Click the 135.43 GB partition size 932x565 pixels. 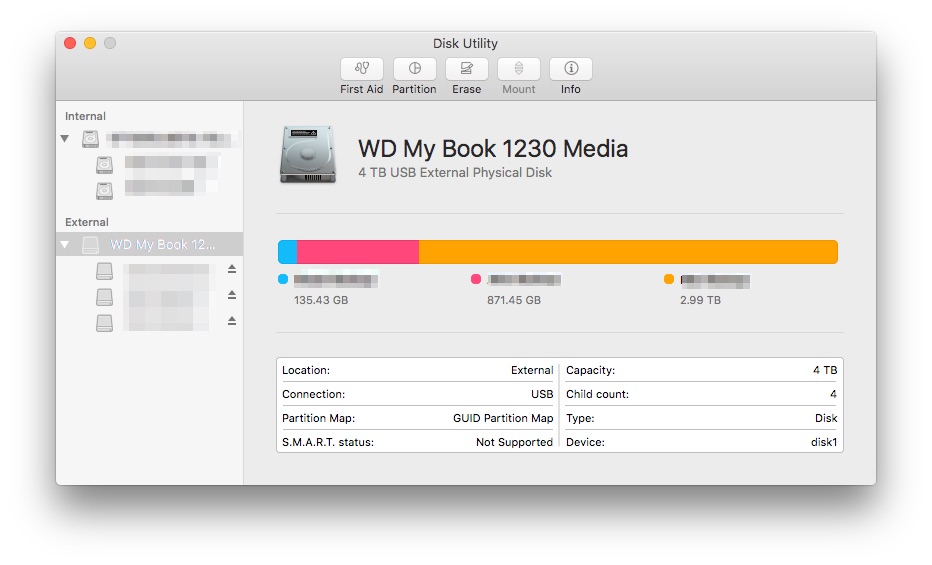321,300
